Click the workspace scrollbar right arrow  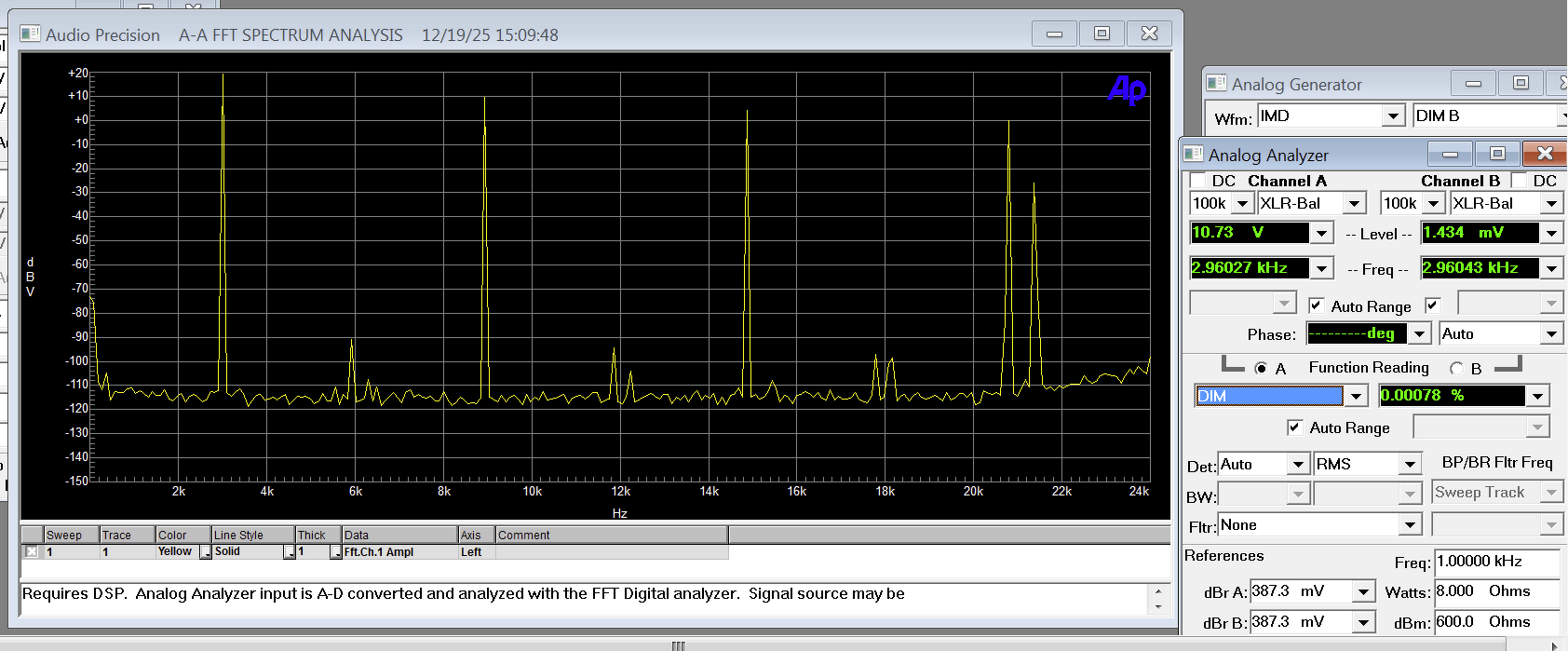point(1554,645)
